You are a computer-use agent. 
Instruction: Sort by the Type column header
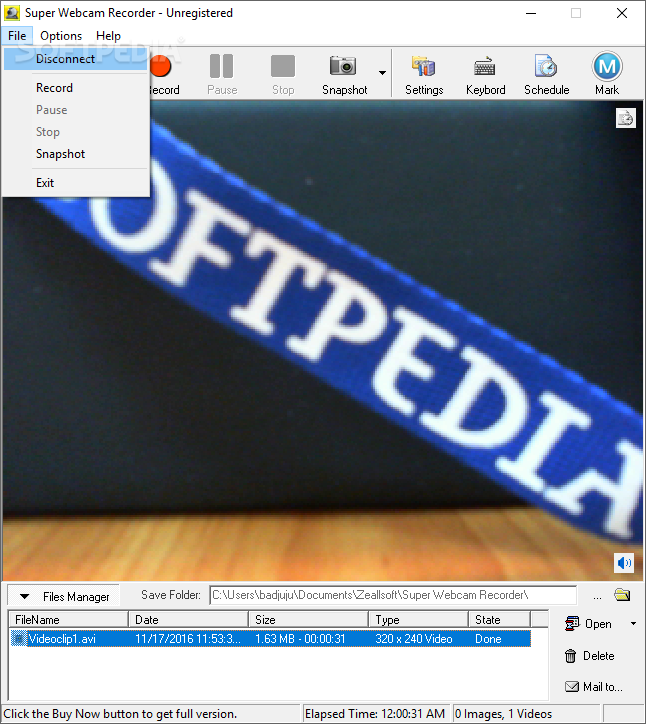pos(418,619)
